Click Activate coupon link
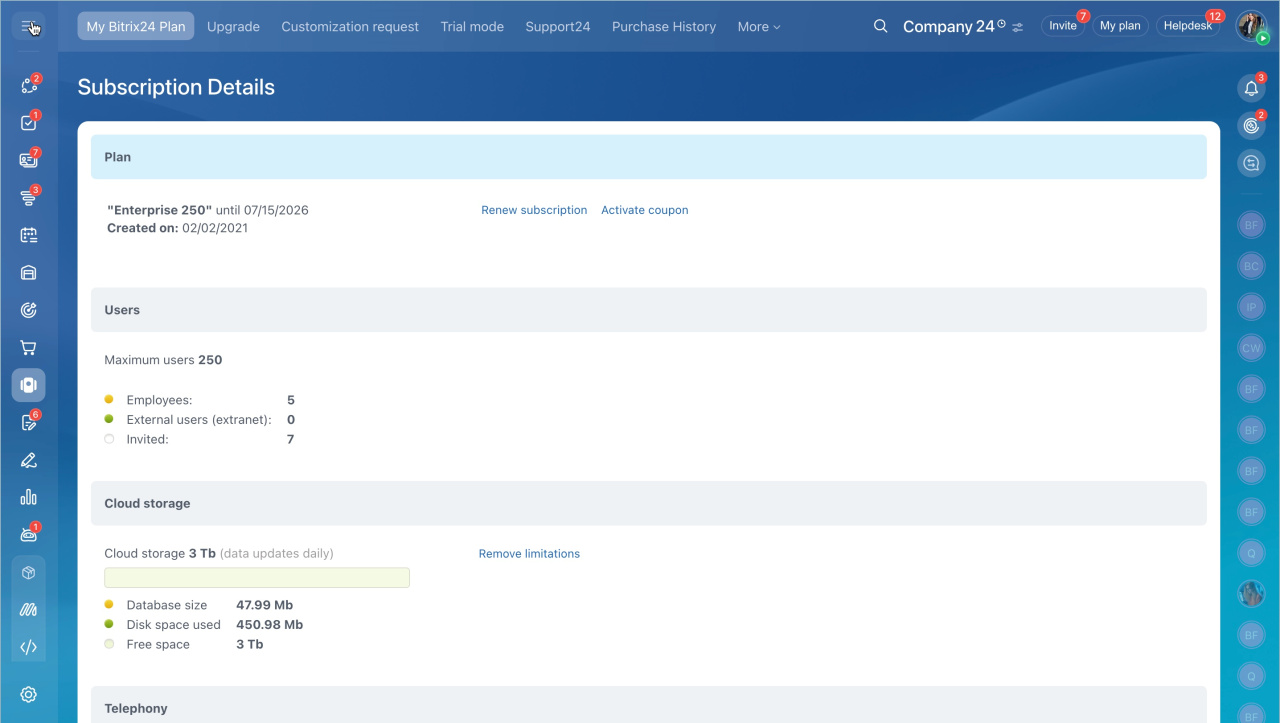This screenshot has height=723, width=1280. (x=645, y=210)
